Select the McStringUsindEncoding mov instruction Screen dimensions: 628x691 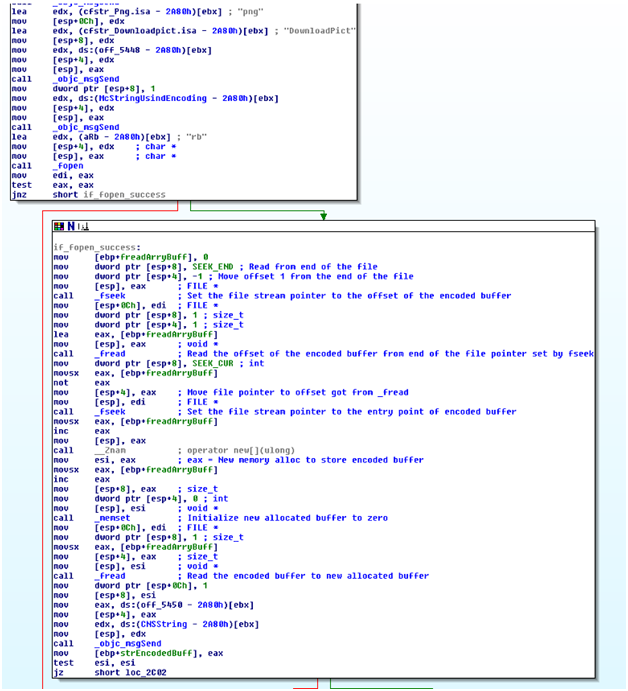pos(145,99)
